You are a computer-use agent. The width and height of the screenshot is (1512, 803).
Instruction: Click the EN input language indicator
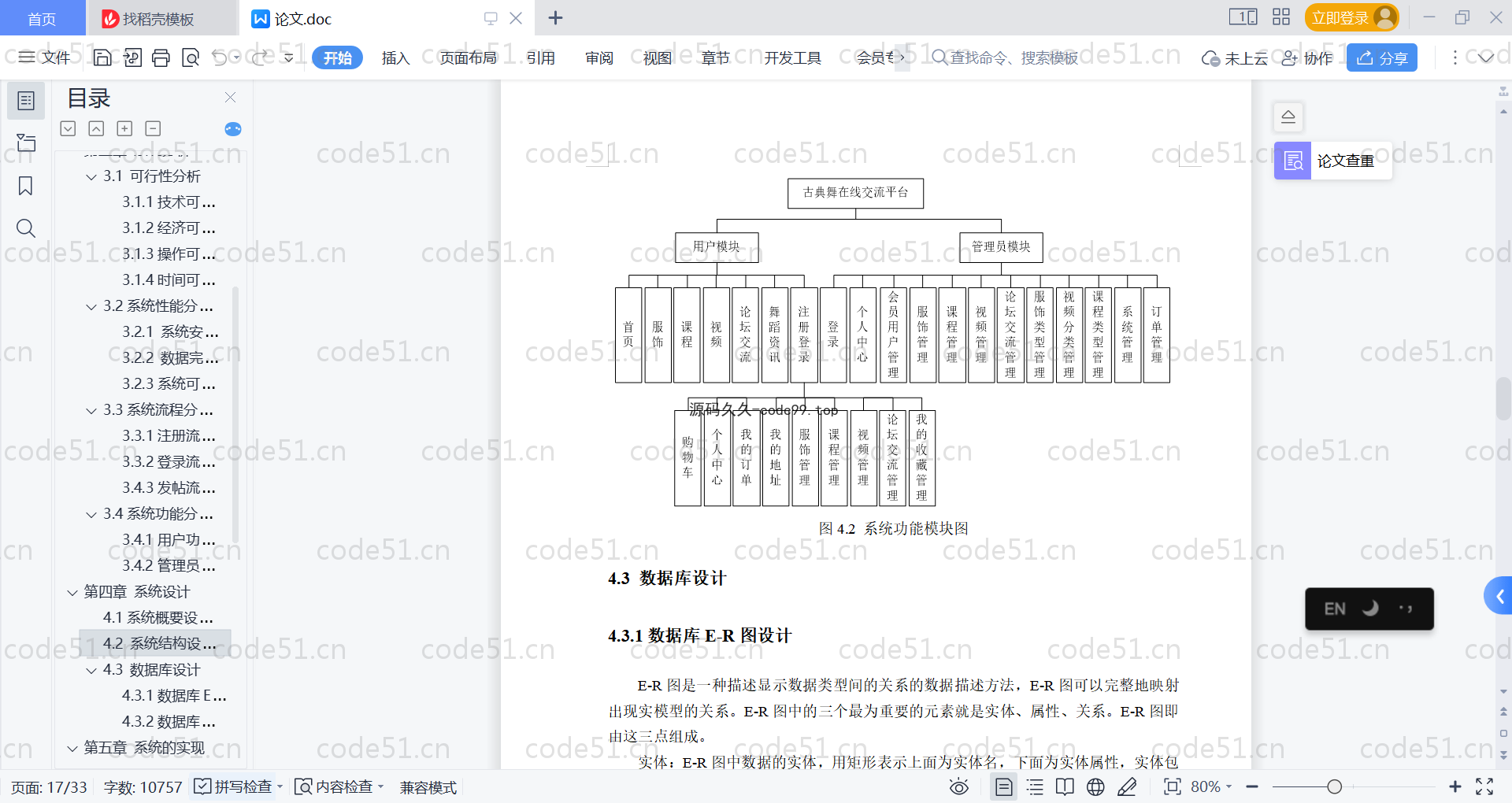point(1334,609)
